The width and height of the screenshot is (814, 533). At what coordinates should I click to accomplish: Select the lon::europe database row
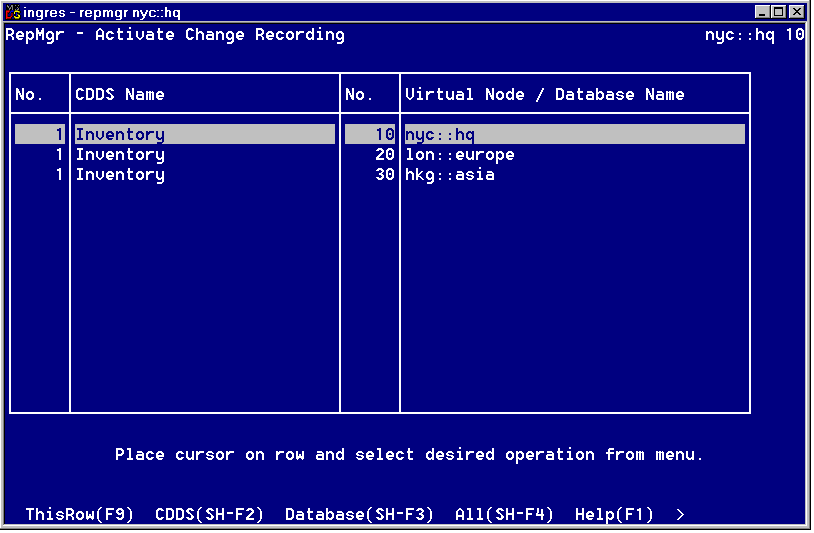(460, 155)
